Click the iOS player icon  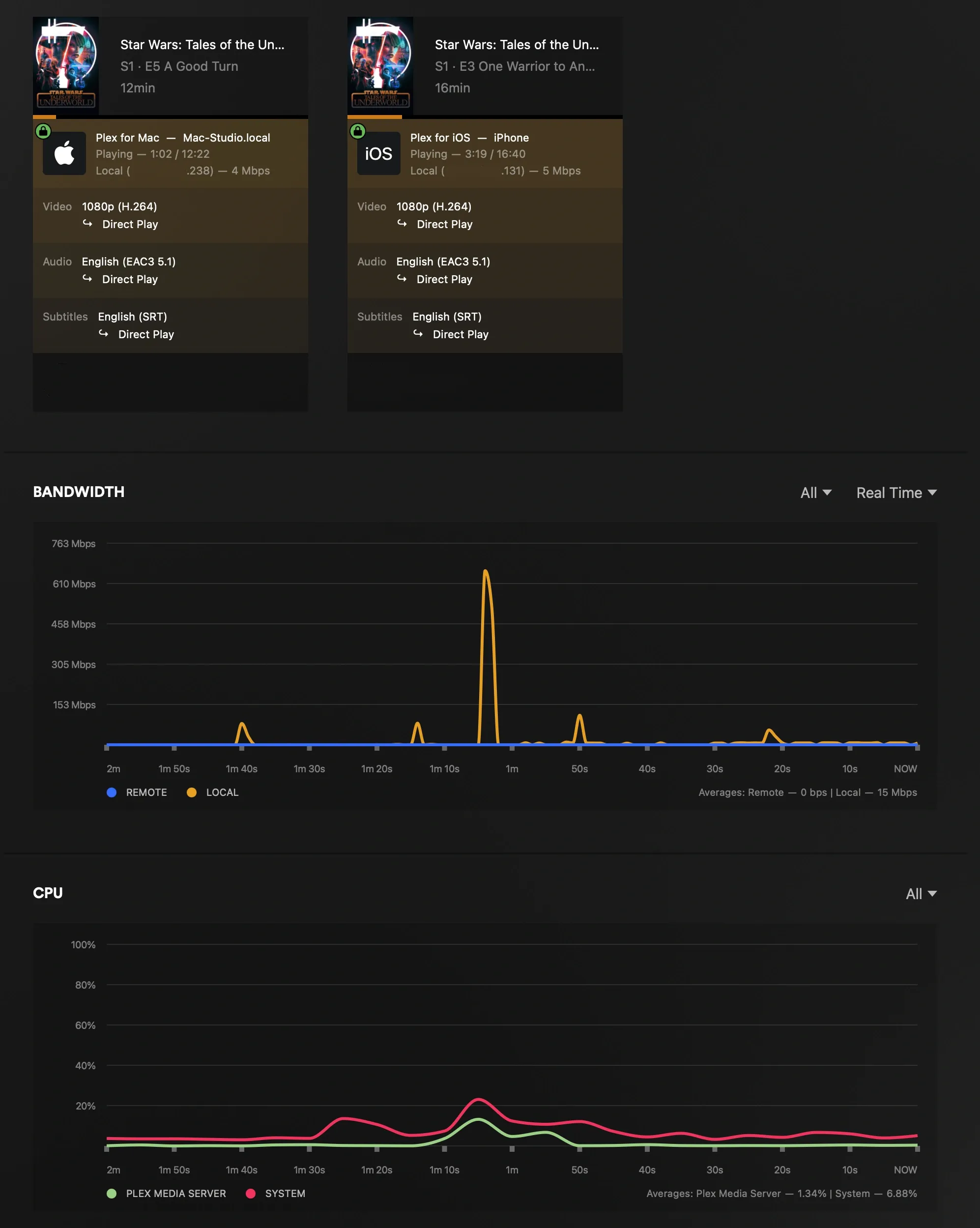pyautogui.click(x=378, y=154)
